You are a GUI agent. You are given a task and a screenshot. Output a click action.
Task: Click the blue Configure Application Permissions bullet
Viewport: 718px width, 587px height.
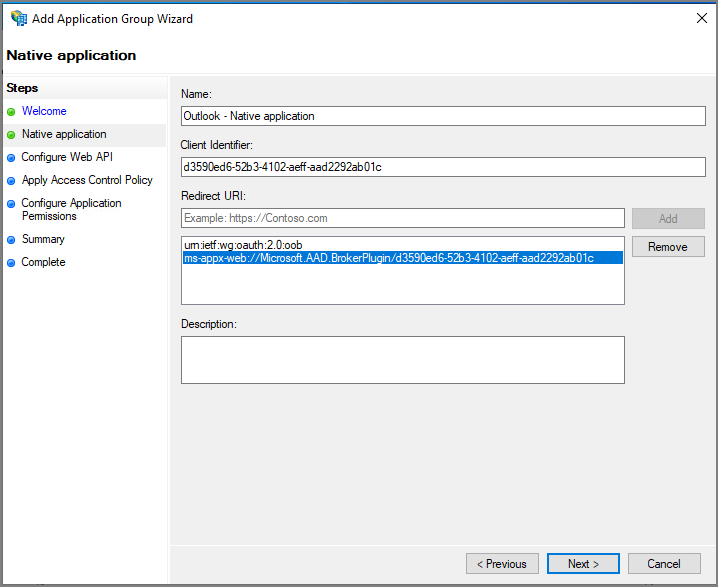pos(11,204)
